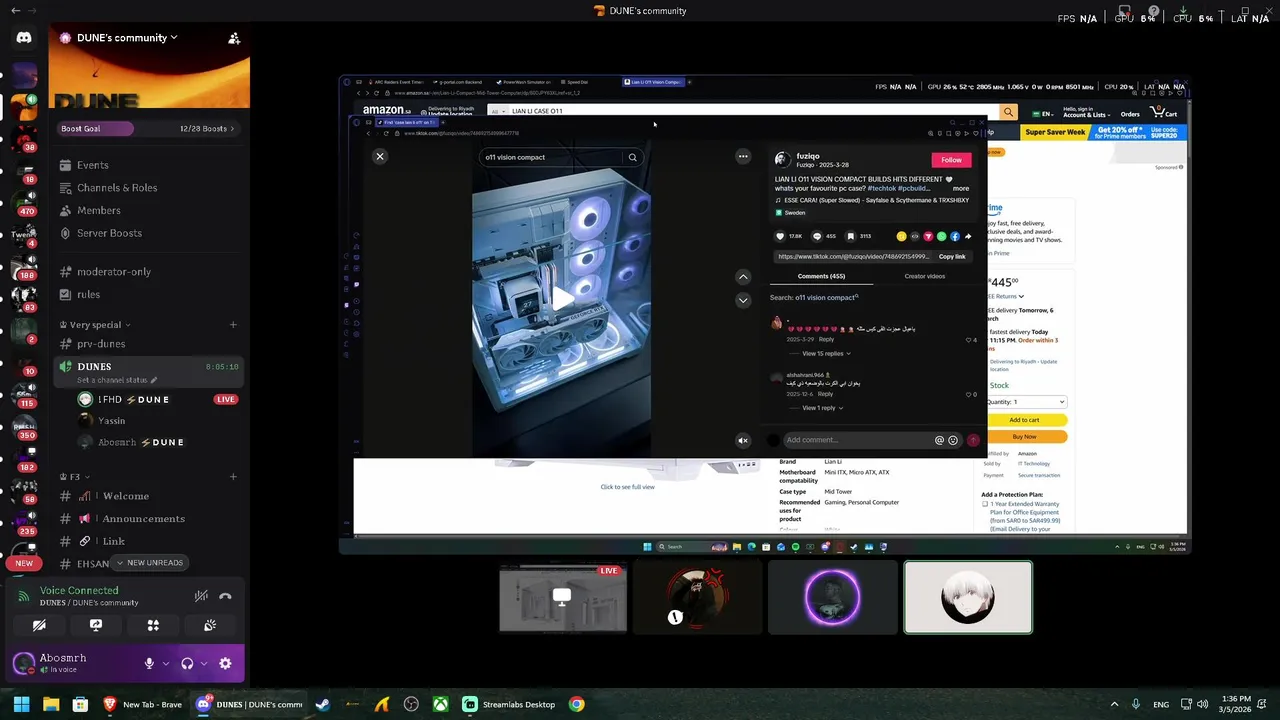Open TikTok video more options dots
Screen dimensions: 1280x720
[x=743, y=156]
